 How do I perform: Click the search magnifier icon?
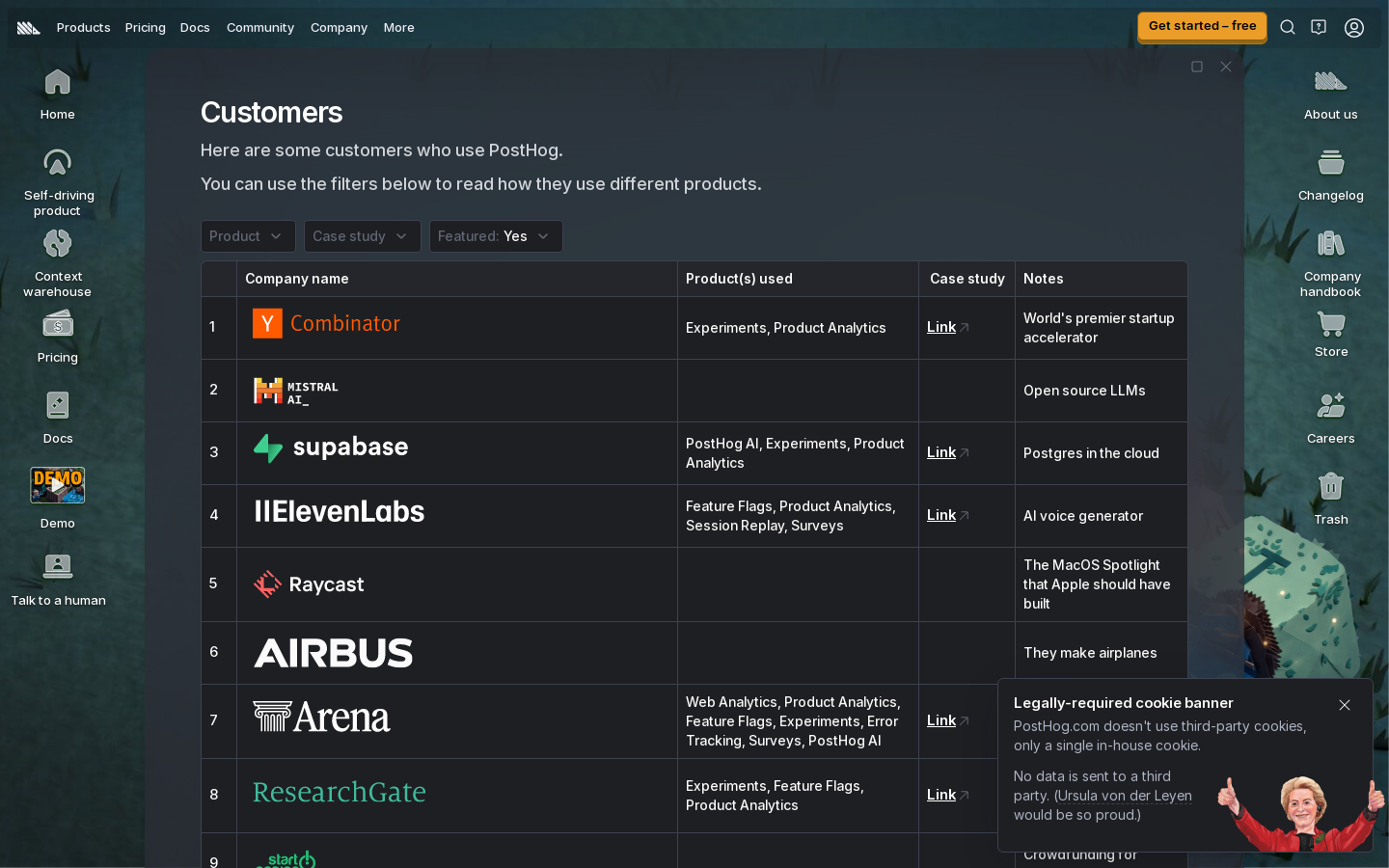click(x=1288, y=27)
